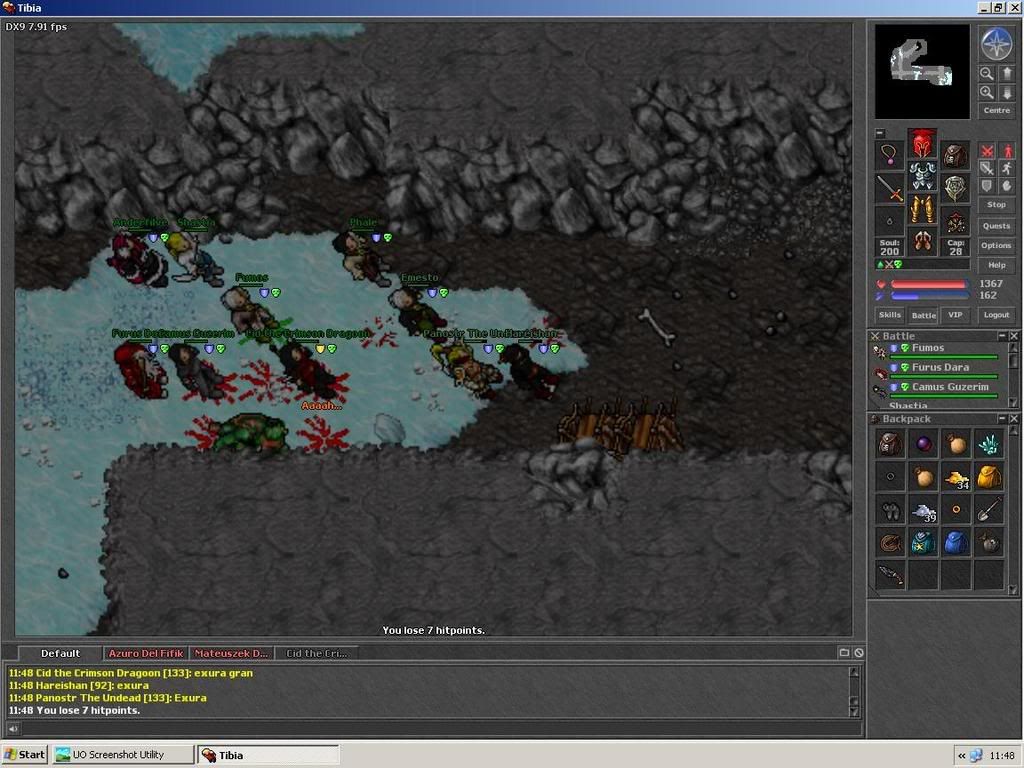Open the teal star backpack
The height and width of the screenshot is (768, 1024).
pyautogui.click(x=923, y=543)
